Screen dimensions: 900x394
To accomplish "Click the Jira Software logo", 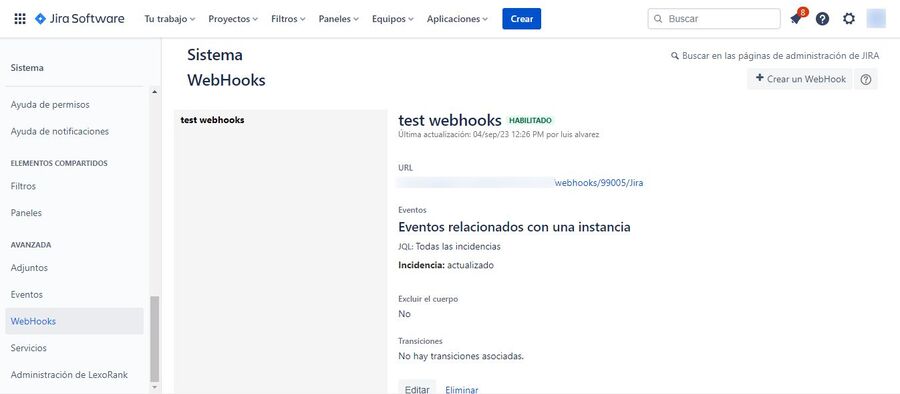I will (x=79, y=19).
